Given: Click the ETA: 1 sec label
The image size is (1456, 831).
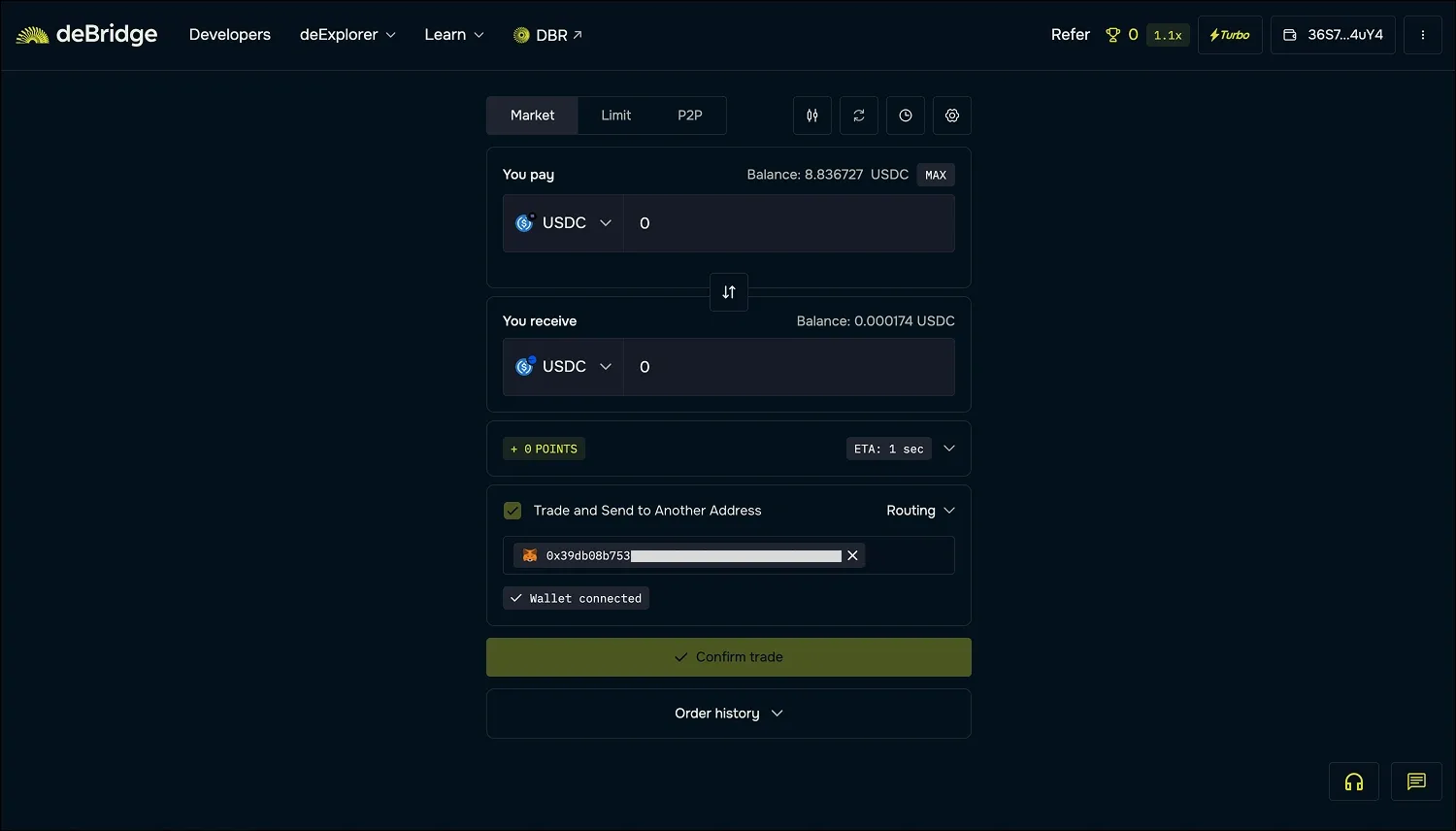Looking at the screenshot, I should pos(889,449).
